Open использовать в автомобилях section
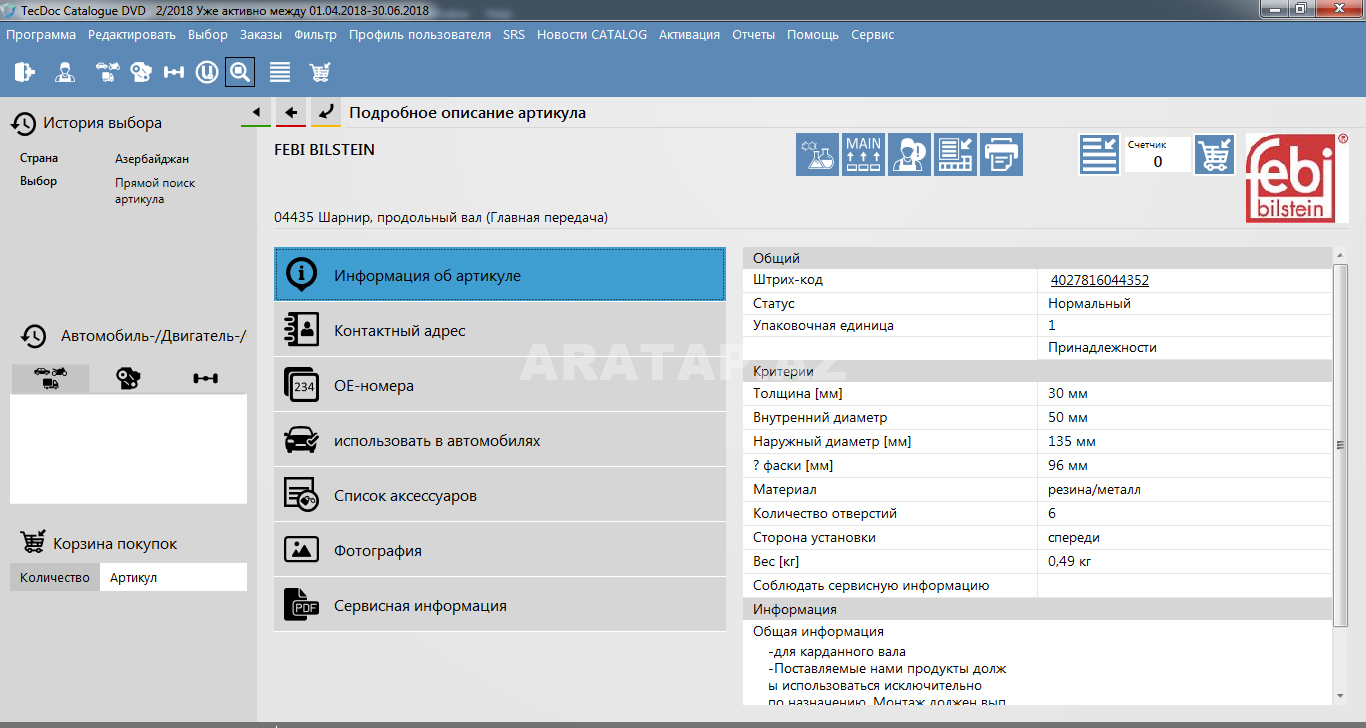The height and width of the screenshot is (728, 1366). (x=500, y=440)
